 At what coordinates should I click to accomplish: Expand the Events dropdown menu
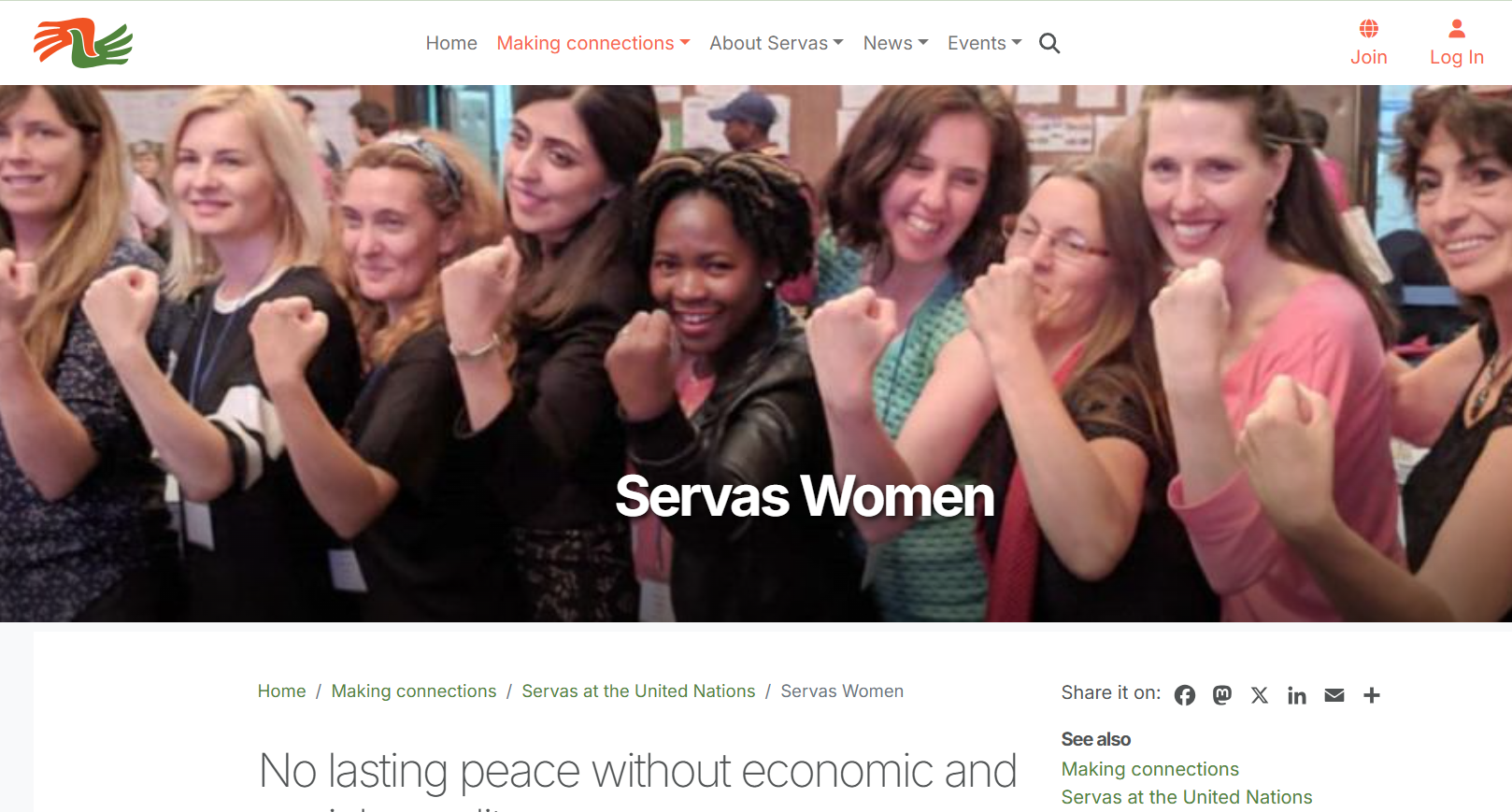pos(985,43)
